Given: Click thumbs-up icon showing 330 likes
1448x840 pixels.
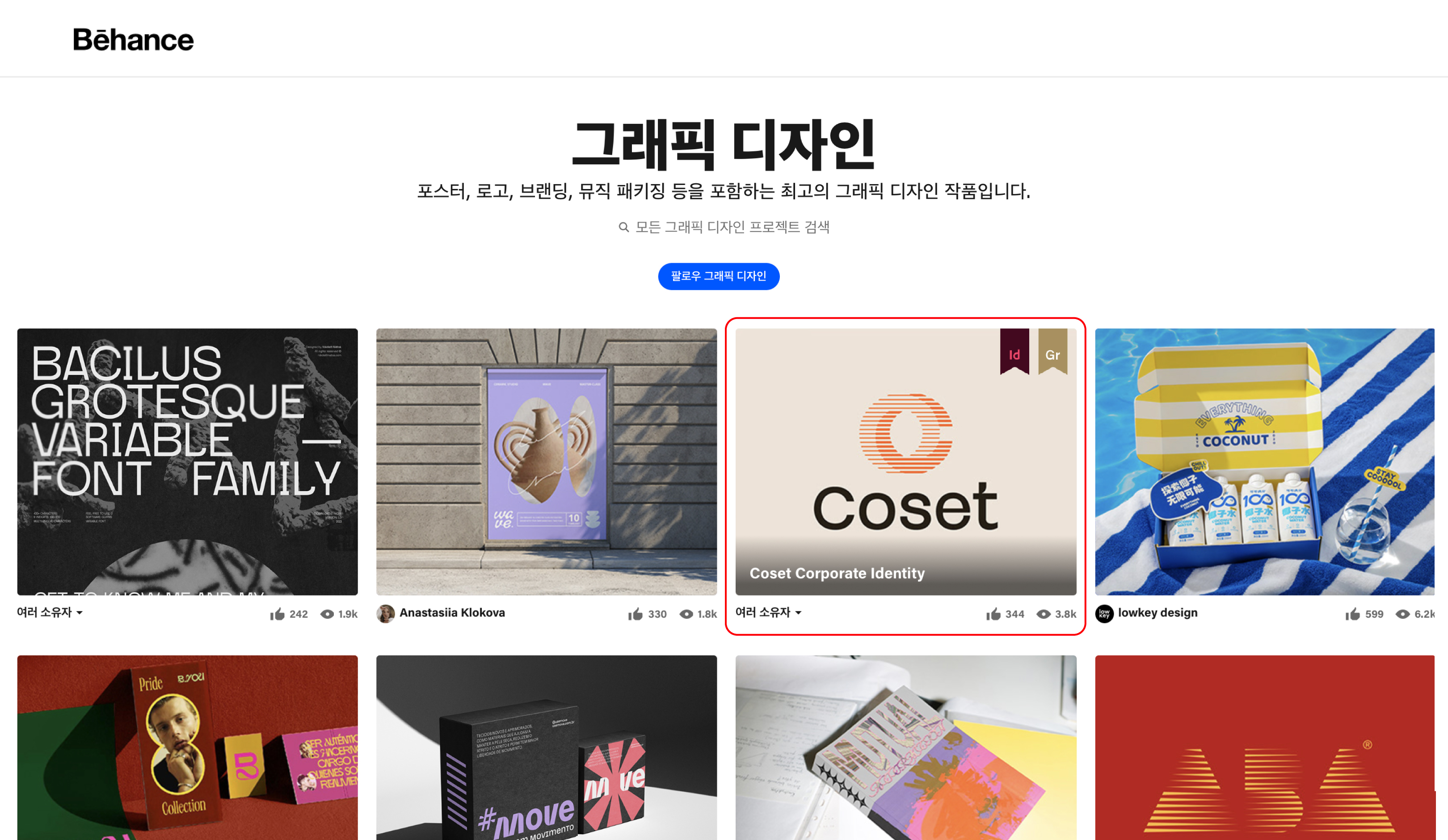Looking at the screenshot, I should click(x=636, y=614).
